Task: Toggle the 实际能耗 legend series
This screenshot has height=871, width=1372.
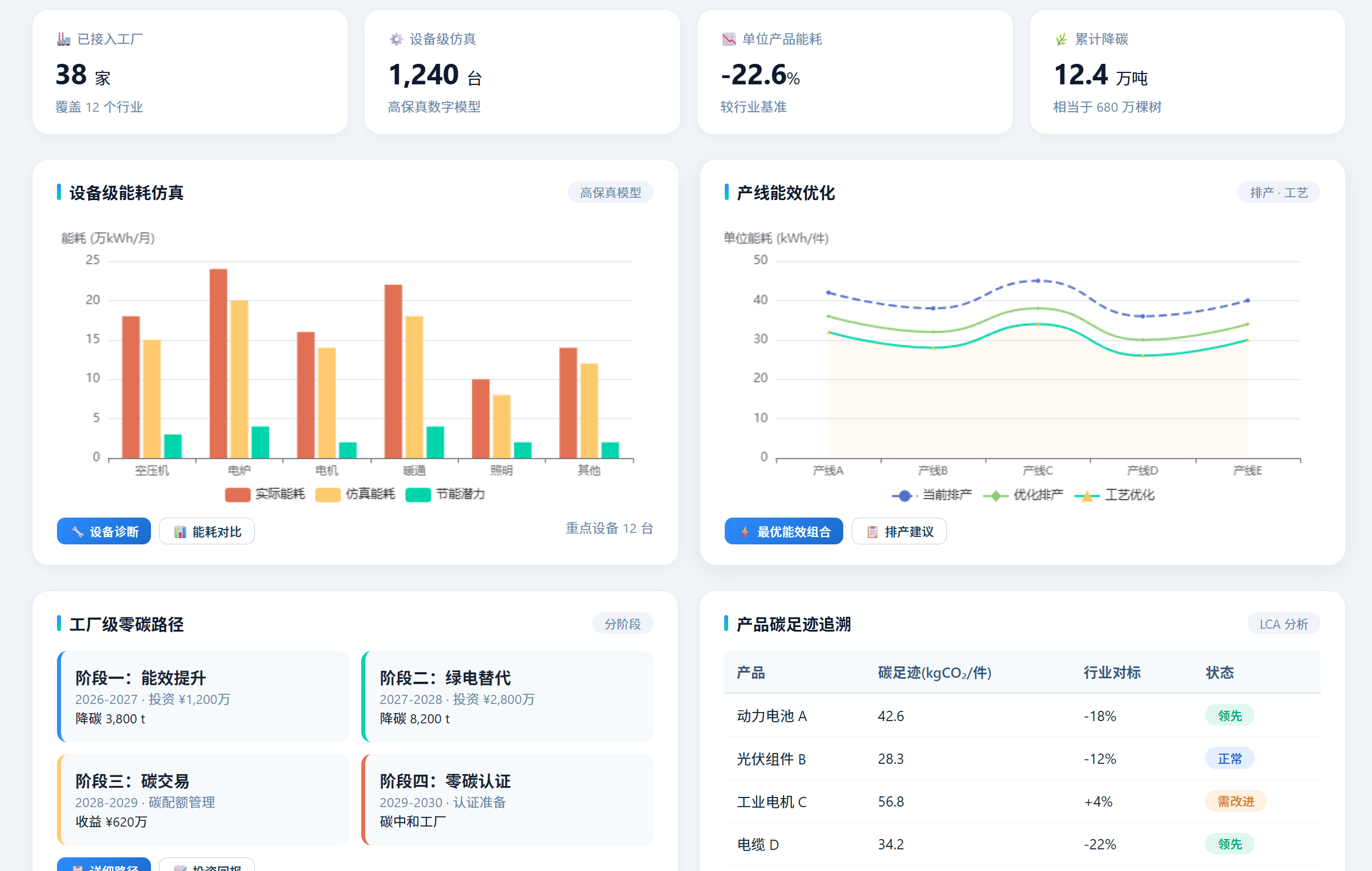Action: (265, 494)
